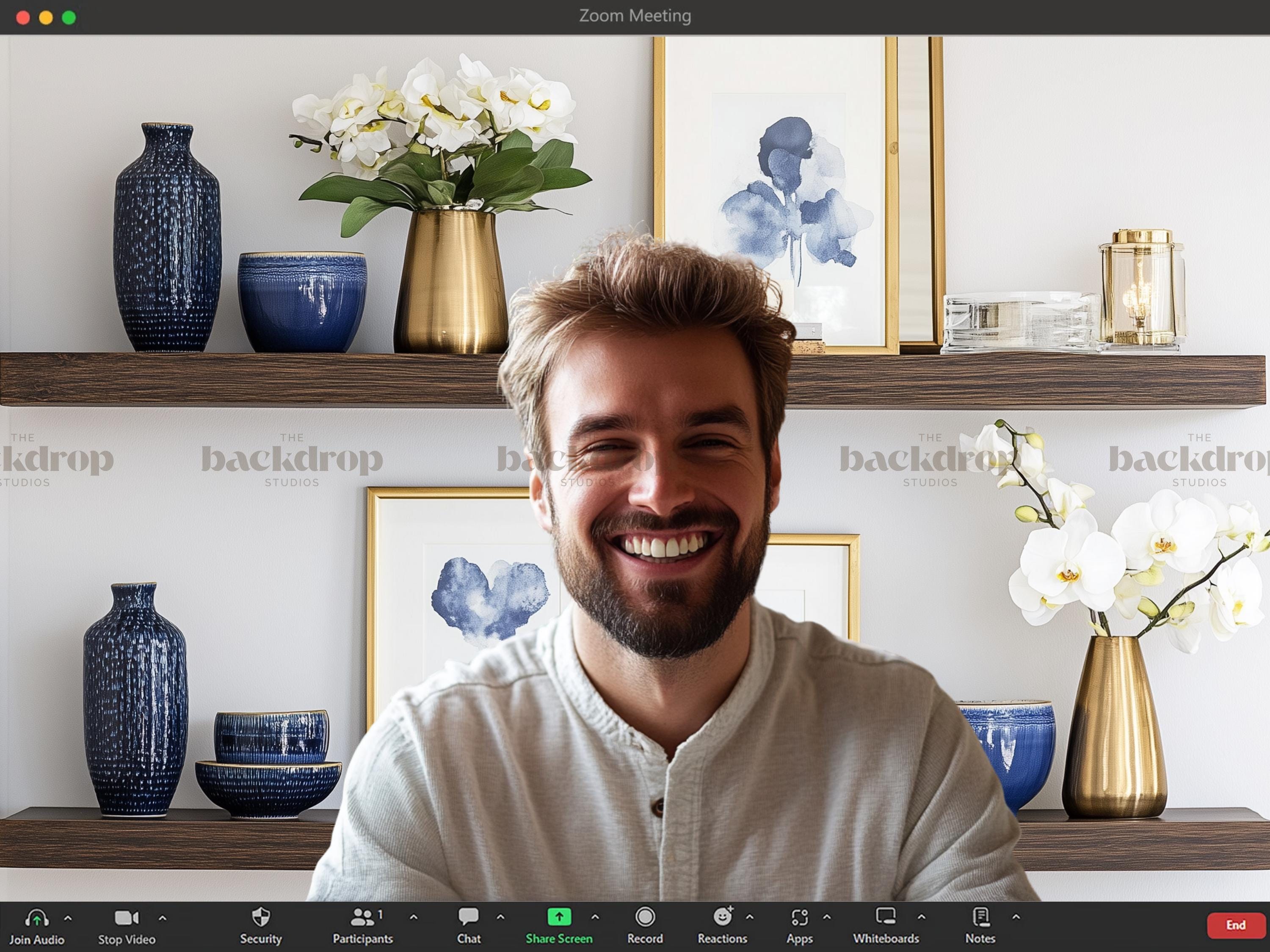The height and width of the screenshot is (952, 1270).
Task: Click the Join Audio headphone icon
Action: click(x=36, y=918)
